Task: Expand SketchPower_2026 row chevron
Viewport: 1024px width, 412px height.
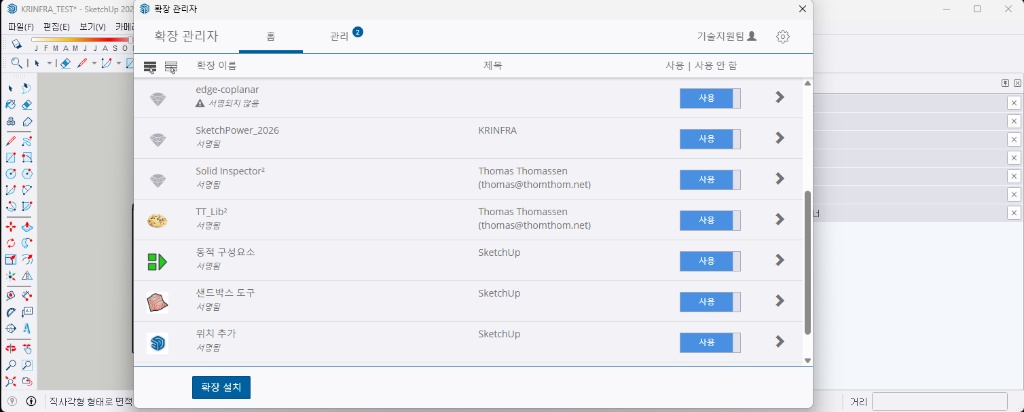Action: [779, 138]
